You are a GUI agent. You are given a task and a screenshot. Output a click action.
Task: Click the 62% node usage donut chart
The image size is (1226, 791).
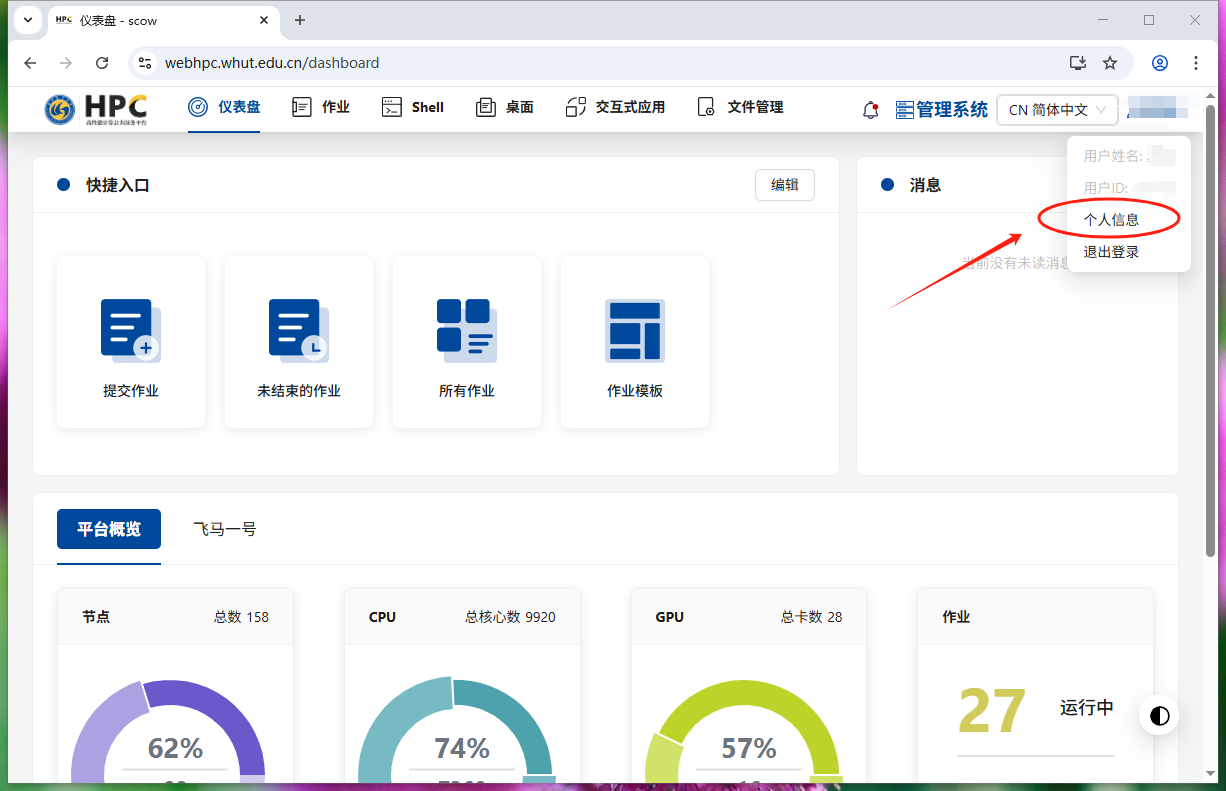(168, 730)
